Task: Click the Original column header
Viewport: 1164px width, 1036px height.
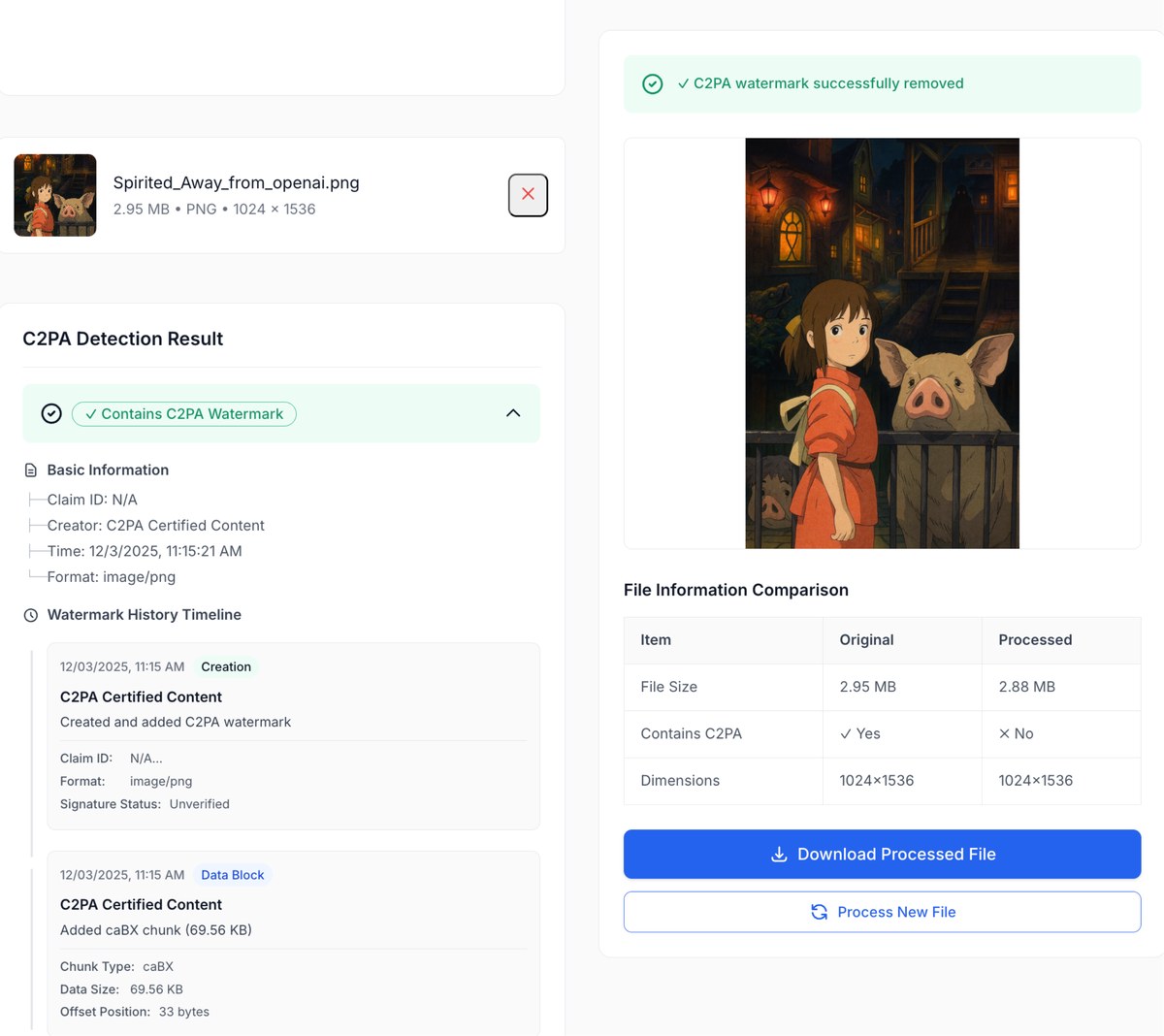Action: (866, 640)
